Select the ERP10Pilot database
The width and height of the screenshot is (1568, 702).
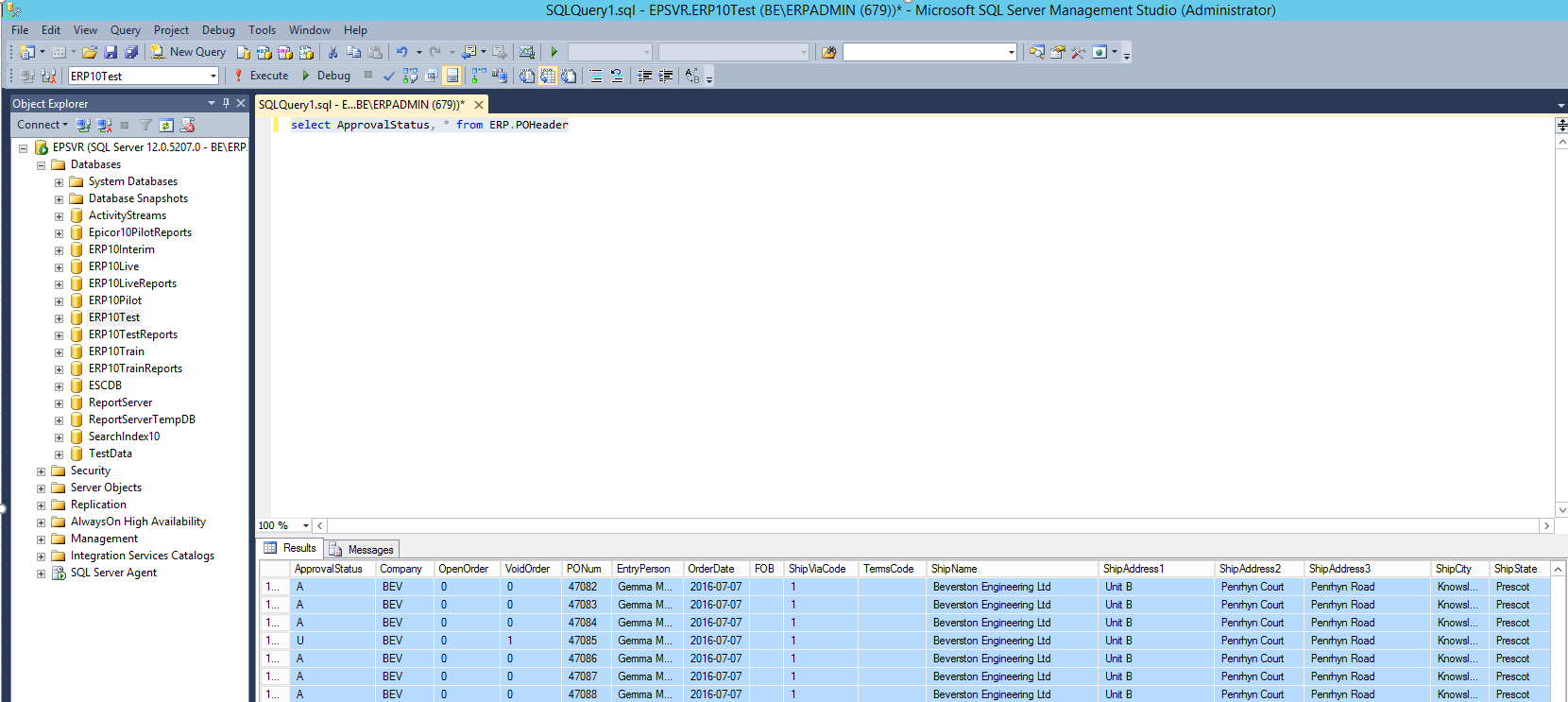point(115,300)
